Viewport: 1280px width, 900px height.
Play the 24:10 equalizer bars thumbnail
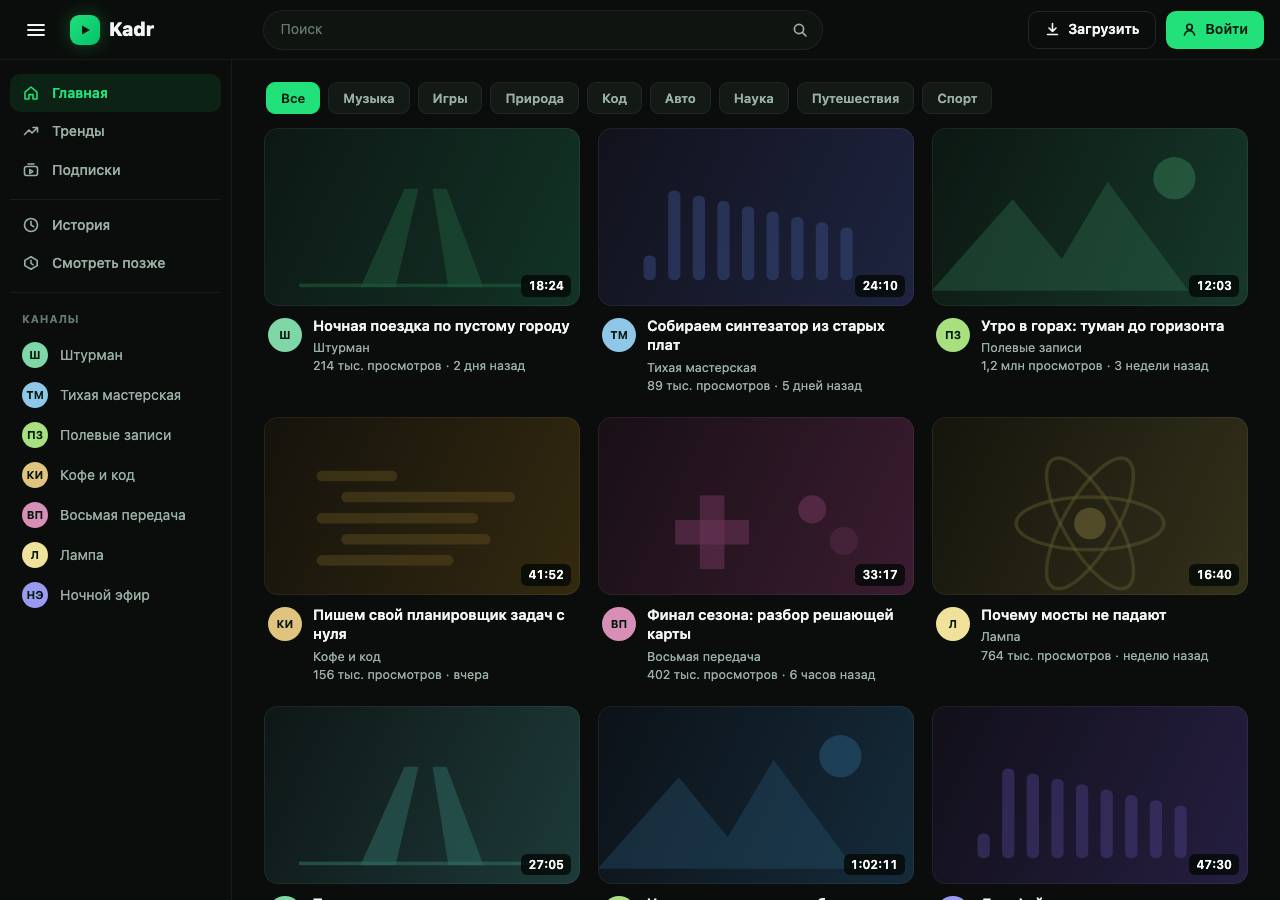tap(756, 217)
